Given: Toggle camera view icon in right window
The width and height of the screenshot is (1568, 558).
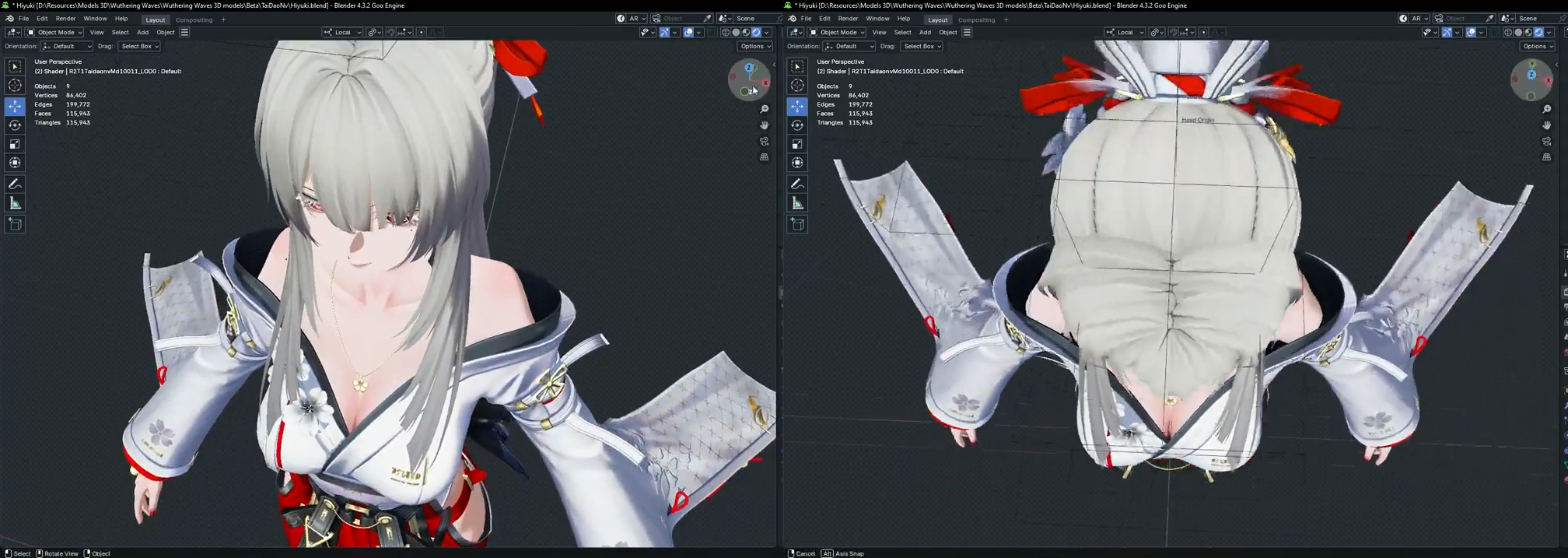Looking at the screenshot, I should (1547, 142).
